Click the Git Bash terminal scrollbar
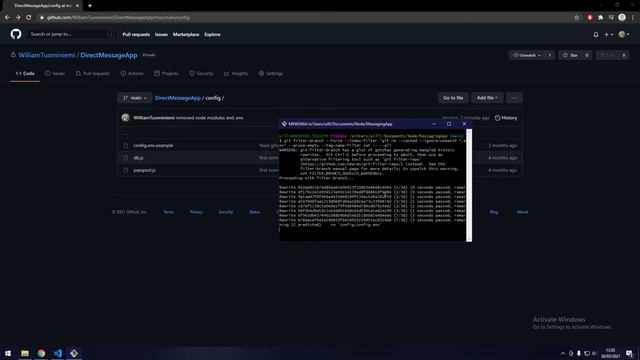Image resolution: width=640 pixels, height=360 pixels. coord(469,185)
